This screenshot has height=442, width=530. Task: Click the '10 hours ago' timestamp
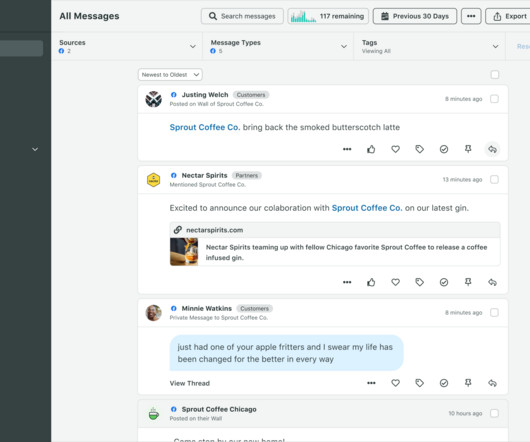click(x=465, y=414)
